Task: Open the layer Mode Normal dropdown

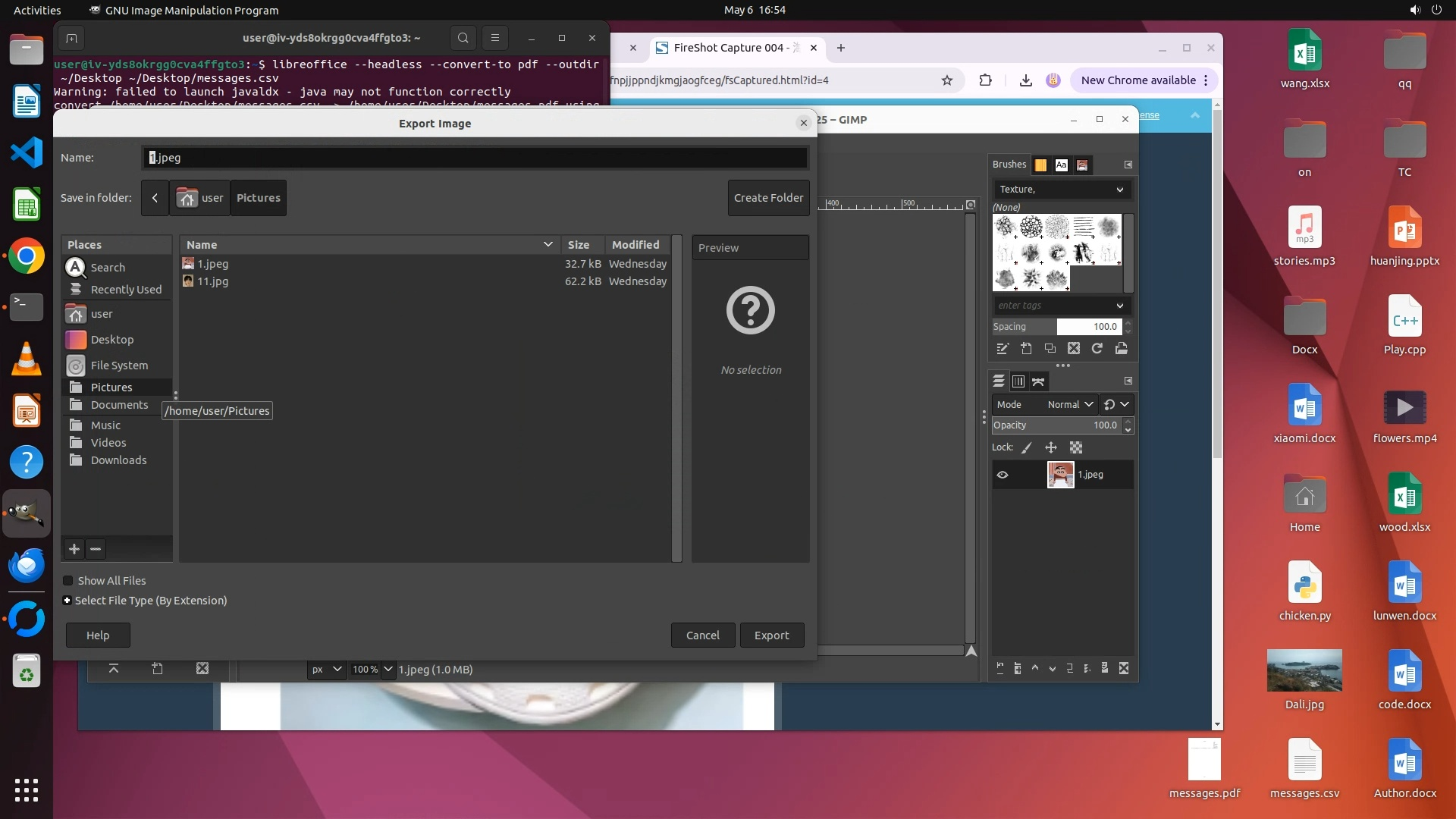Action: pyautogui.click(x=1070, y=405)
